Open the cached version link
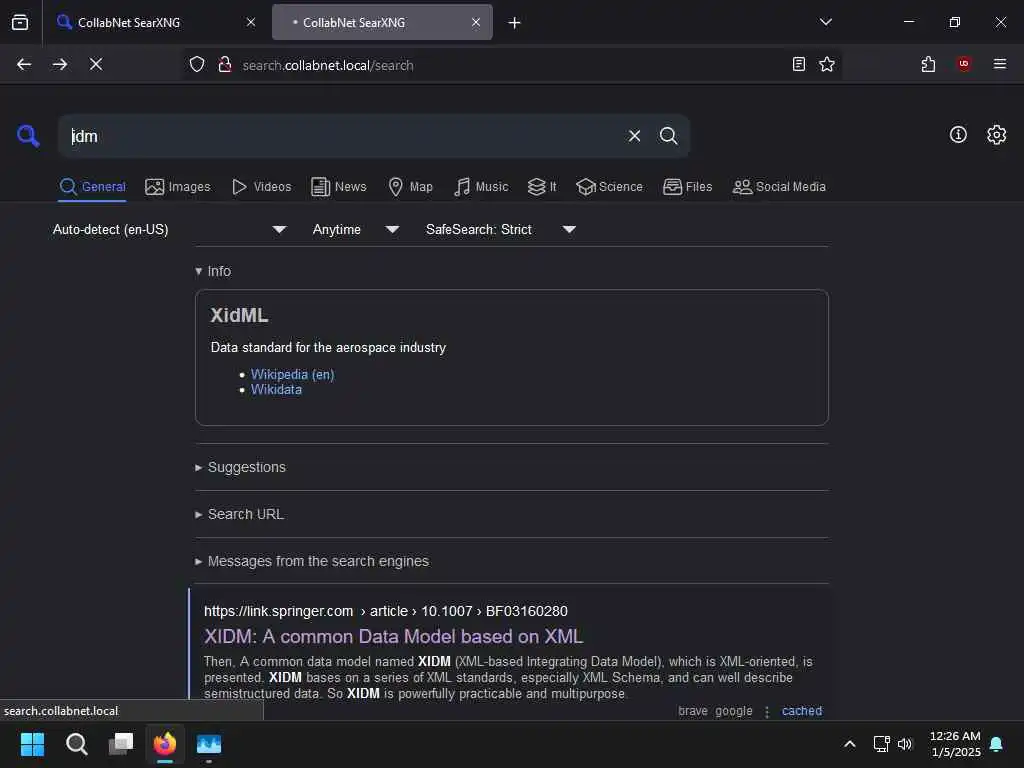Image resolution: width=1024 pixels, height=768 pixels. point(802,711)
